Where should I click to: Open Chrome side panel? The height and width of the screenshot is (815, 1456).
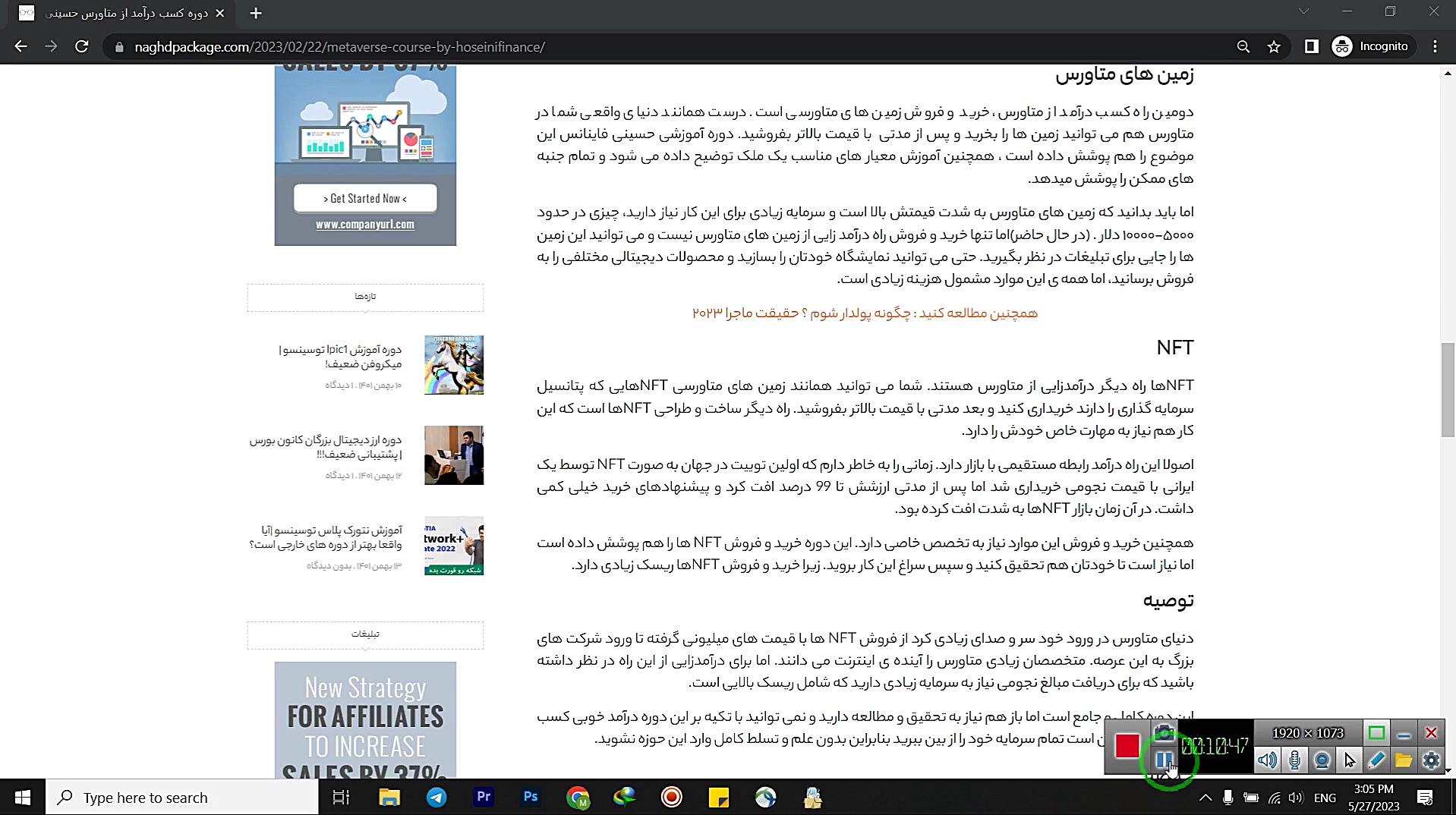click(x=1311, y=47)
